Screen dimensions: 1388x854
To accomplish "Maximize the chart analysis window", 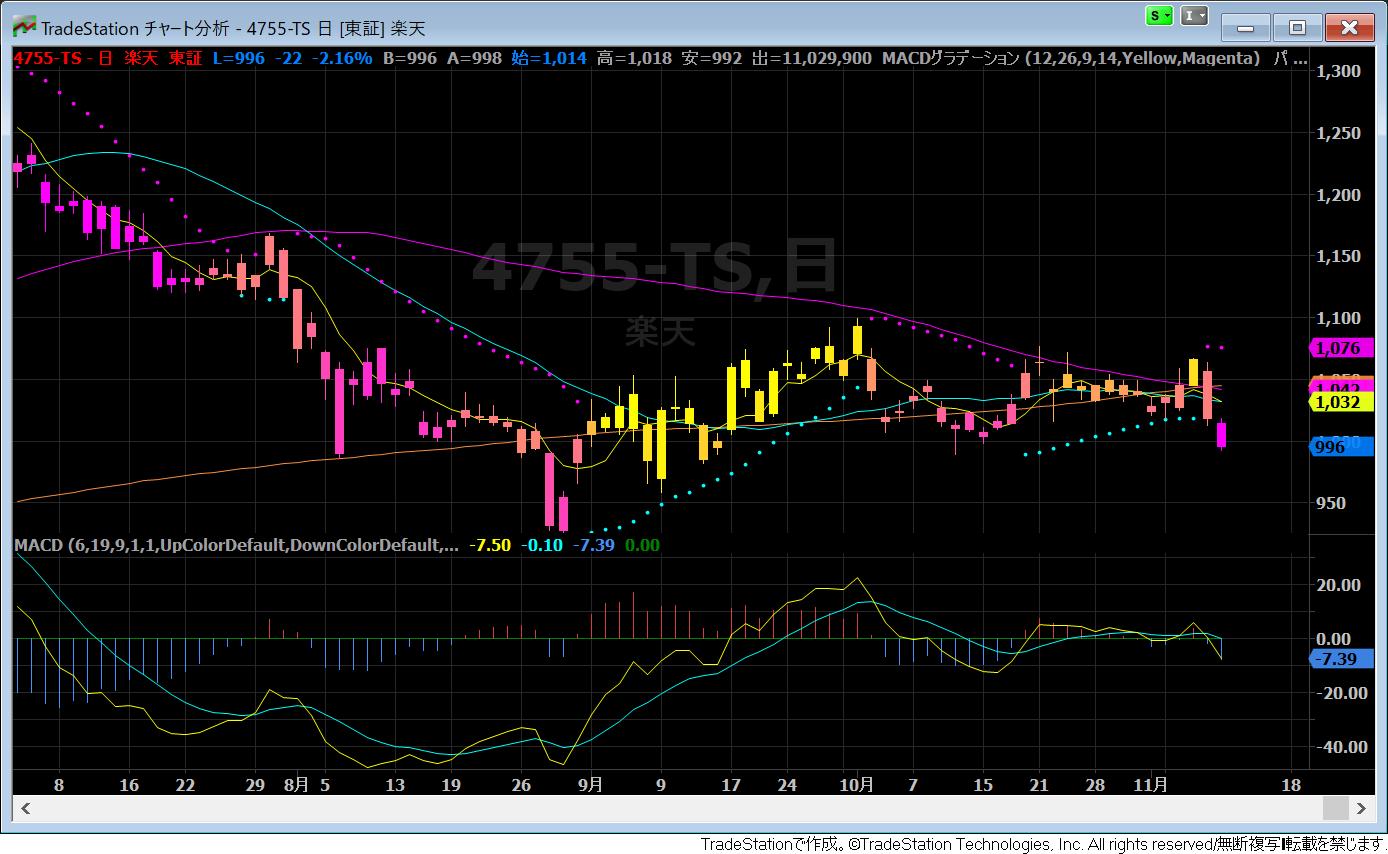I will (x=1297, y=27).
